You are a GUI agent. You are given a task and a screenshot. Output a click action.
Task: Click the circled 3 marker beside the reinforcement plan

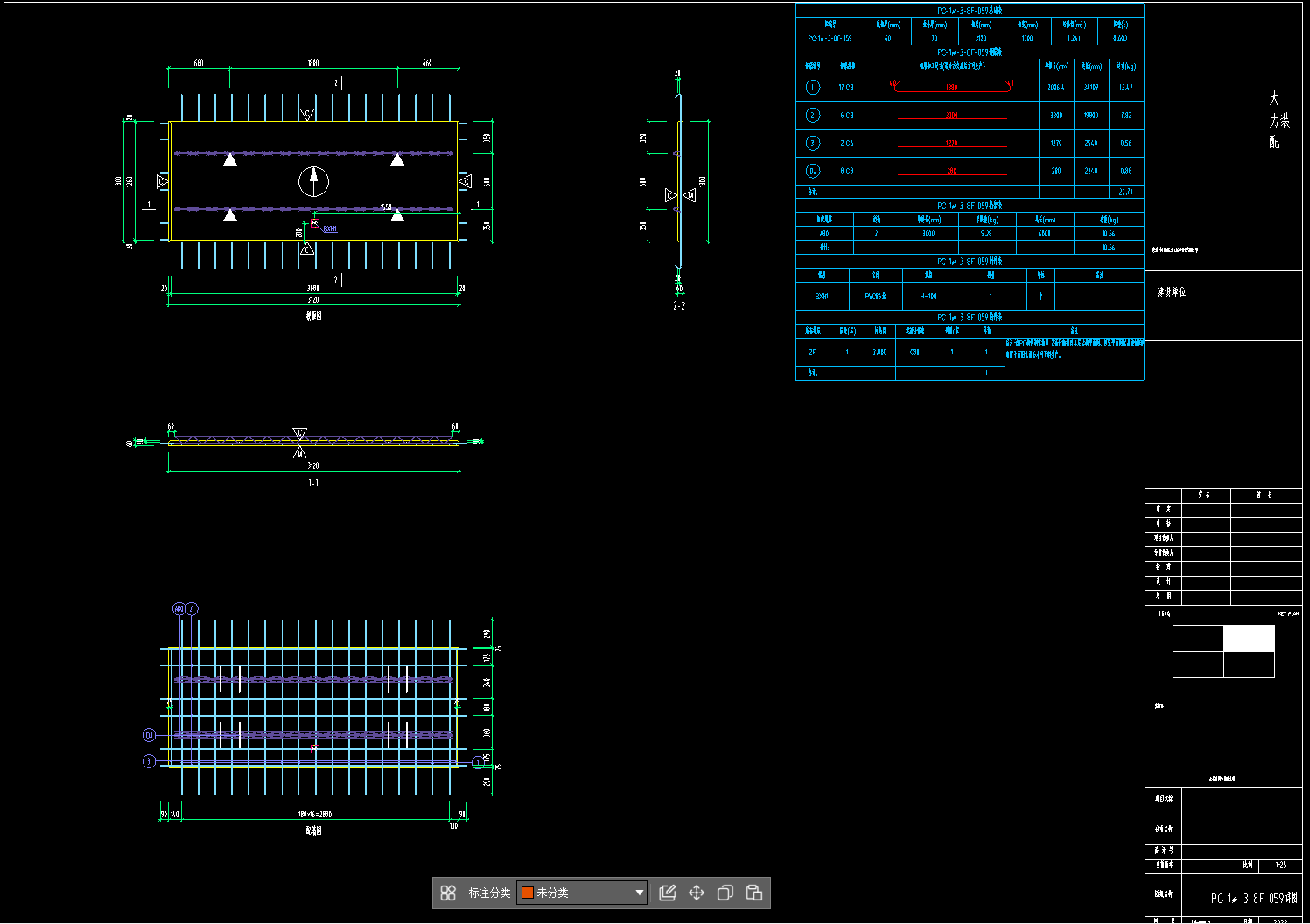tap(149, 761)
